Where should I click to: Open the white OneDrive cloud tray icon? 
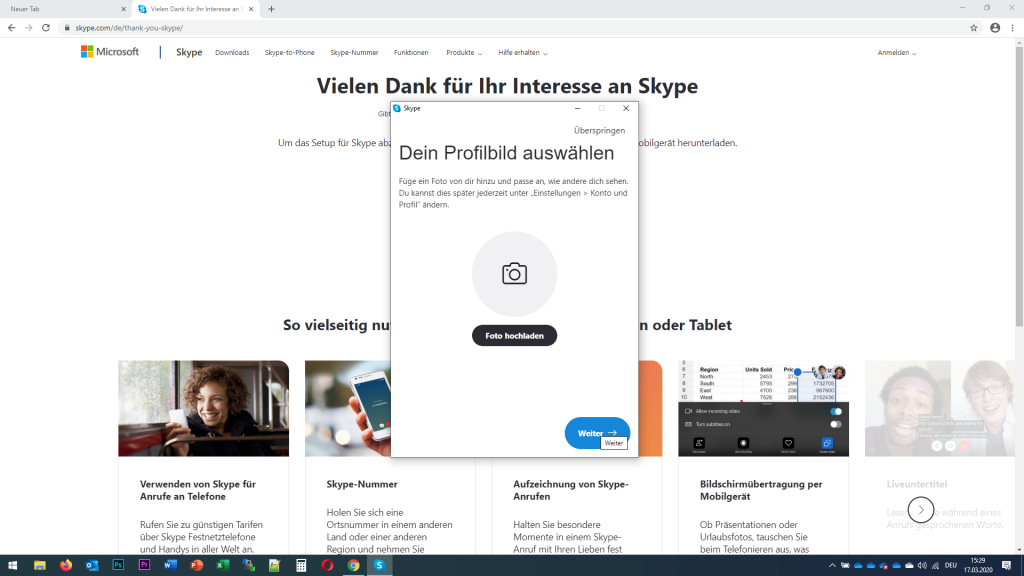click(909, 566)
